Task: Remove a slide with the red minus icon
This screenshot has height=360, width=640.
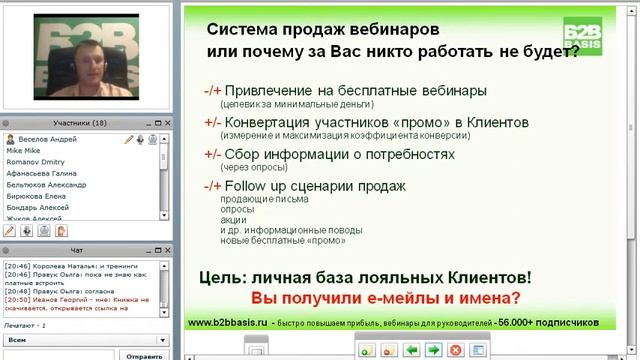Action: click(389, 350)
